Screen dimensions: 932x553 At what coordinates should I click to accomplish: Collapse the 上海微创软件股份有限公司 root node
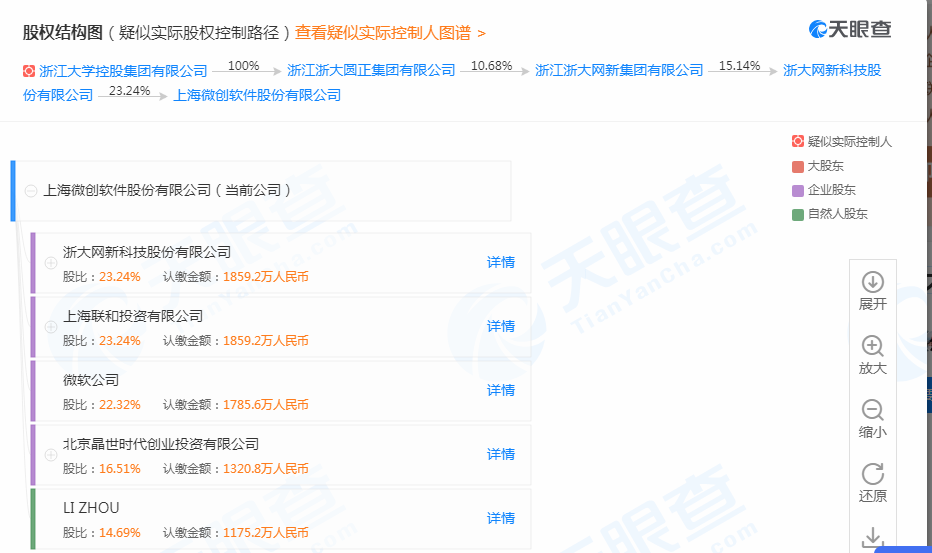point(30,191)
